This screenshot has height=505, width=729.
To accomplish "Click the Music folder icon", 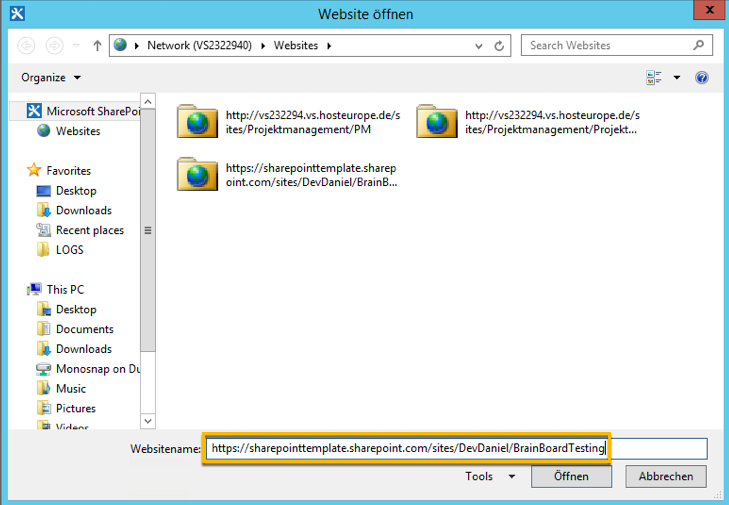I will click(x=43, y=388).
